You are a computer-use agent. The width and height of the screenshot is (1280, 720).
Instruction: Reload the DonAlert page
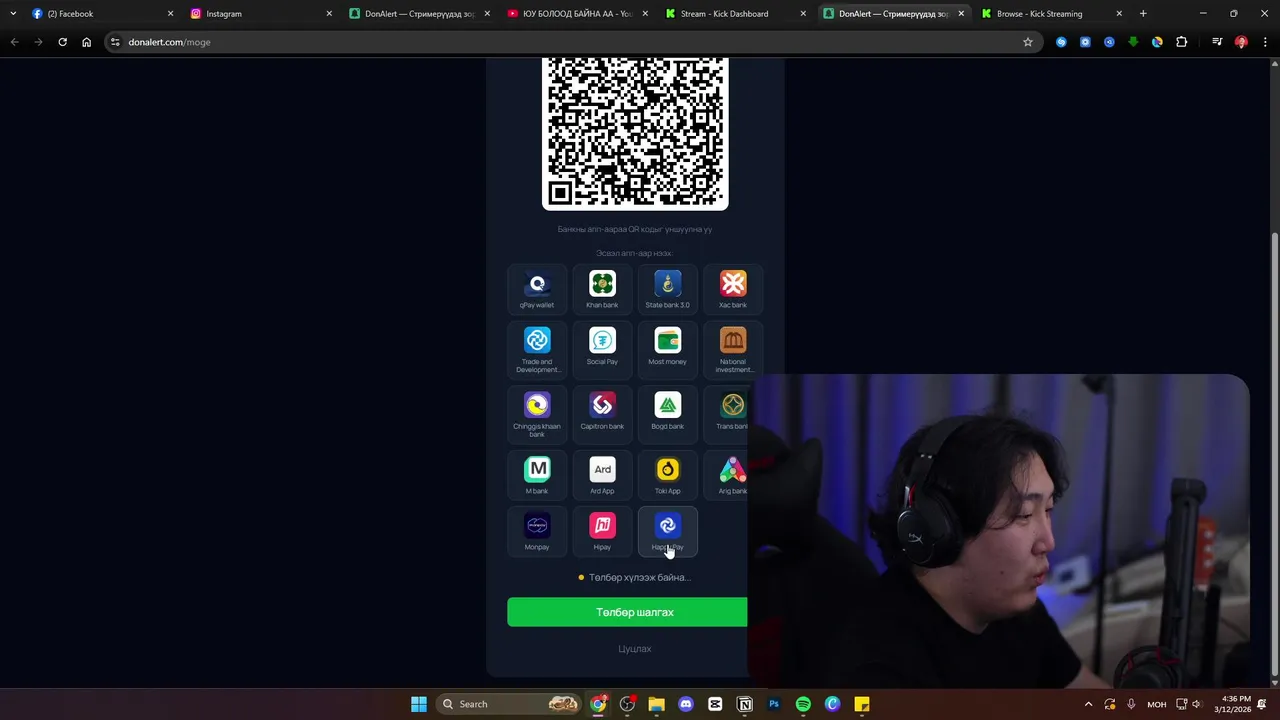click(x=62, y=42)
